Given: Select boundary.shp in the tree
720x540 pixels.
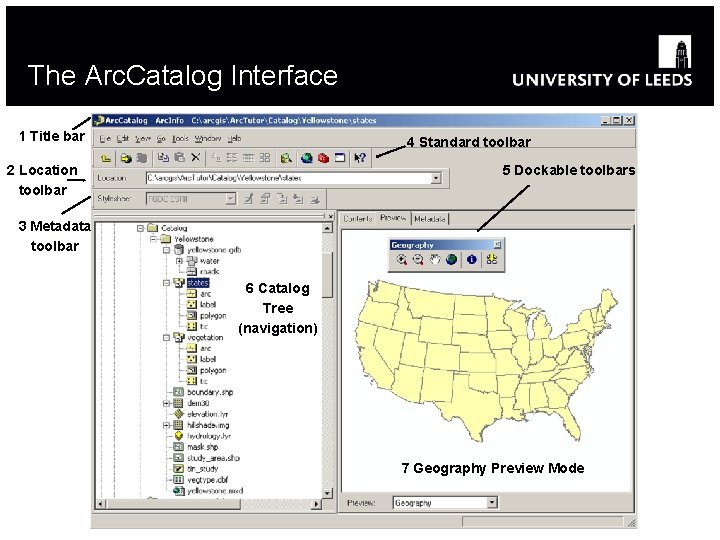Looking at the screenshot, I should point(210,392).
